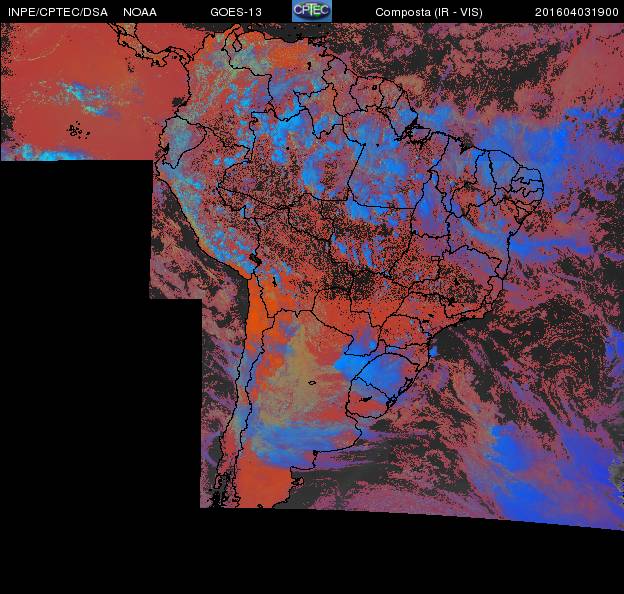Click the dark Lake Titicaca spot
This screenshot has width=624, height=594.
pos(257,263)
